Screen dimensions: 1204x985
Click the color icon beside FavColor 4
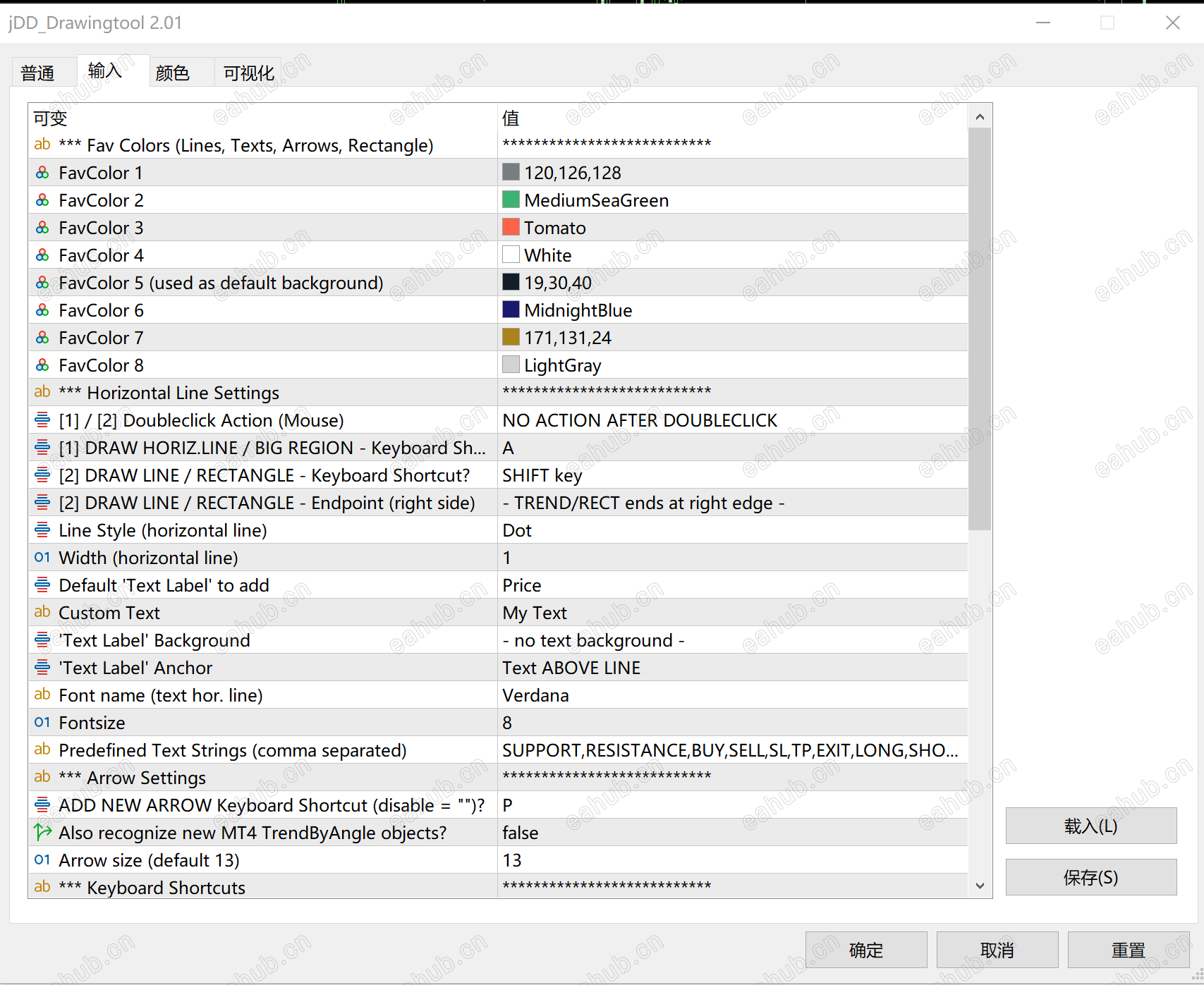(42, 255)
